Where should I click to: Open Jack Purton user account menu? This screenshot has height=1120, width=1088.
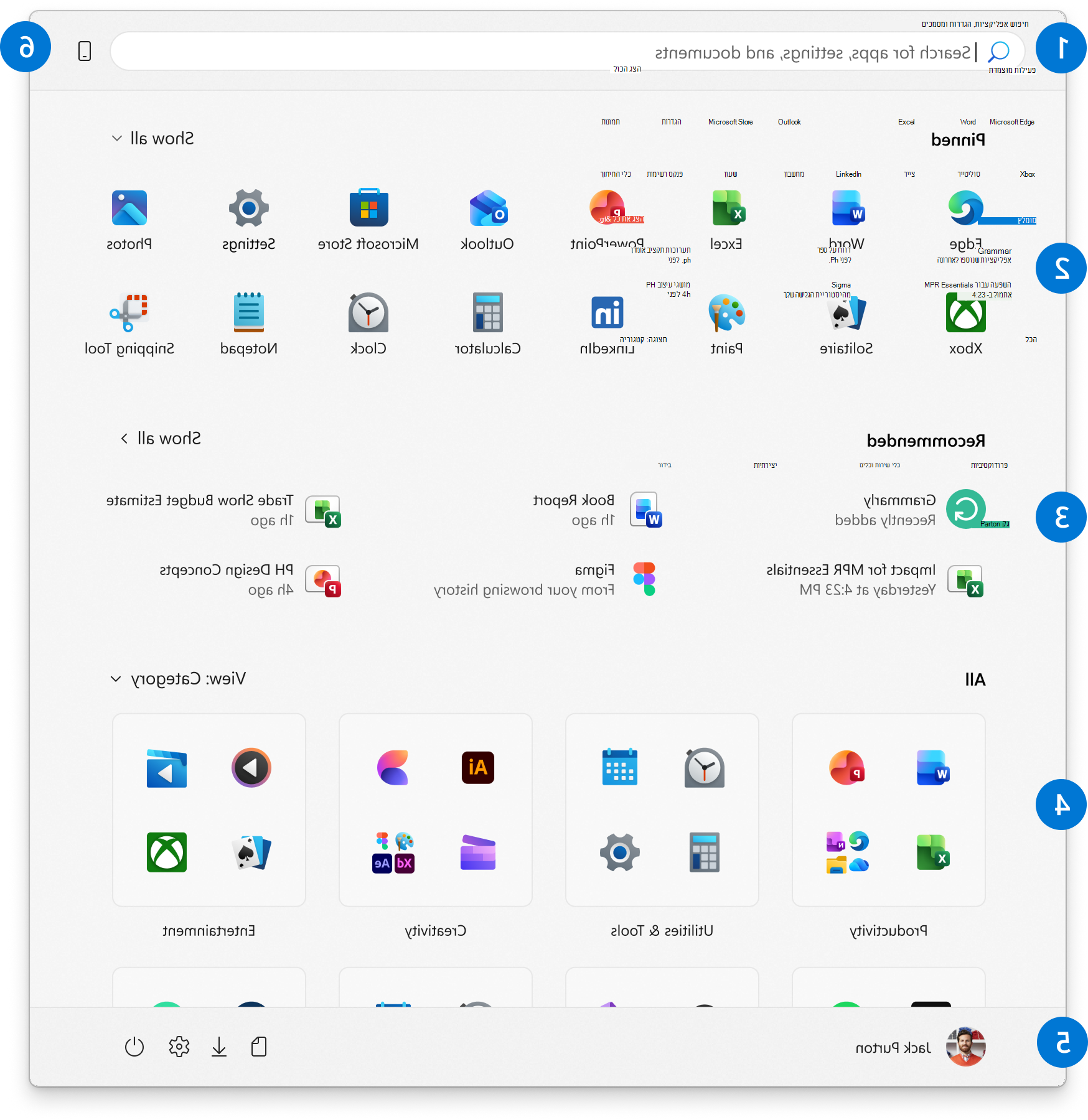click(920, 1047)
